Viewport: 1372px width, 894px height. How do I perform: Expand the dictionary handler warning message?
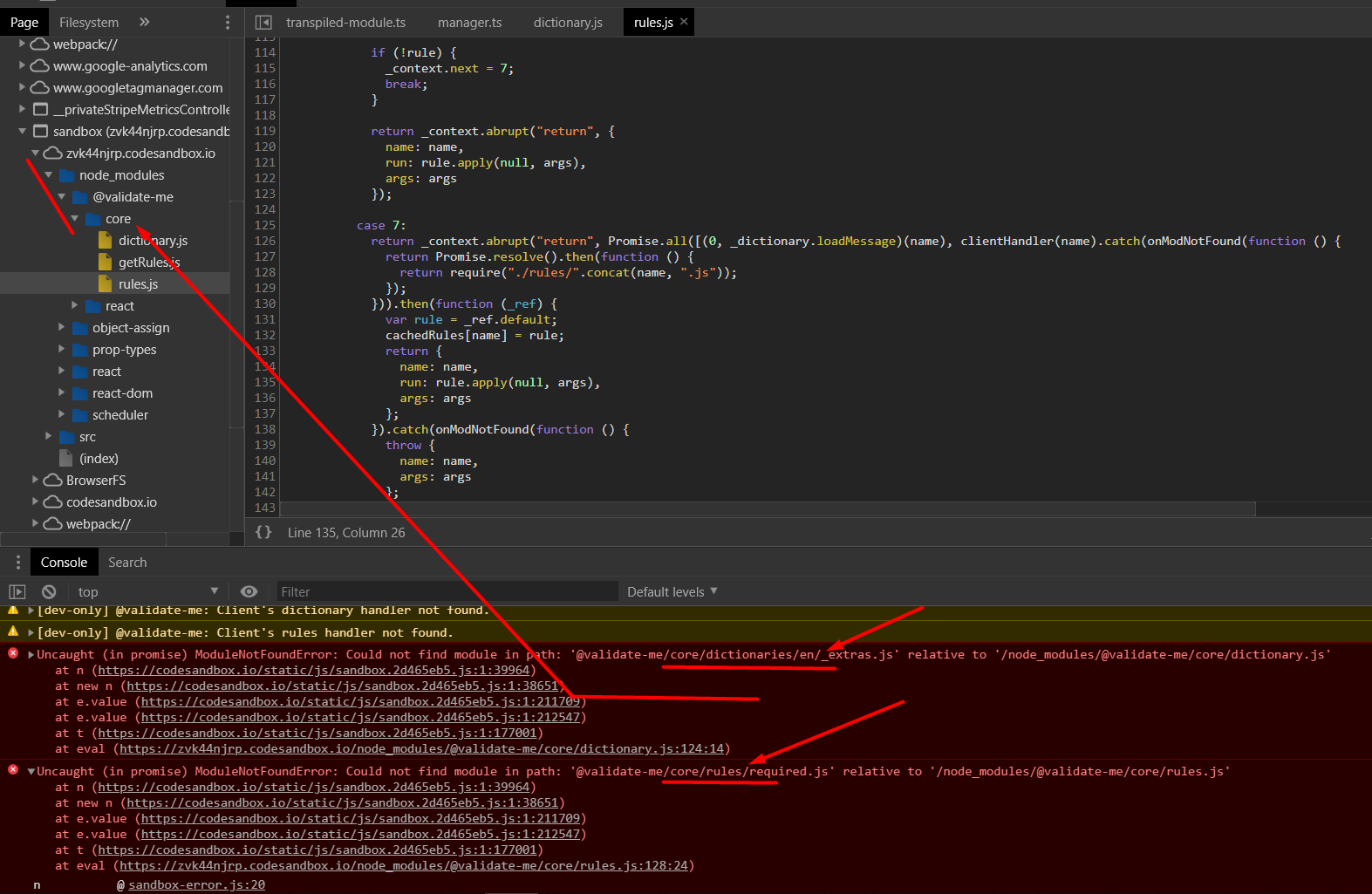coord(31,611)
